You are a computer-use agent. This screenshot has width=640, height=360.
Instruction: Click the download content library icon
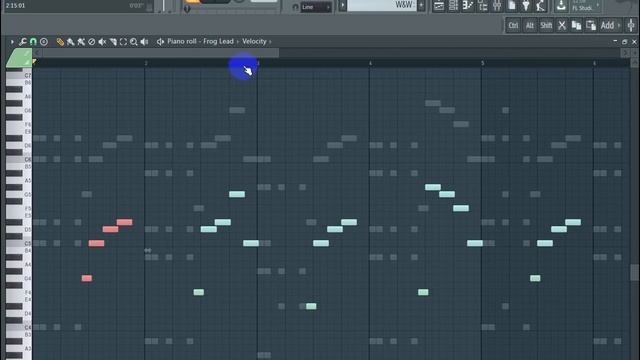(561, 6)
